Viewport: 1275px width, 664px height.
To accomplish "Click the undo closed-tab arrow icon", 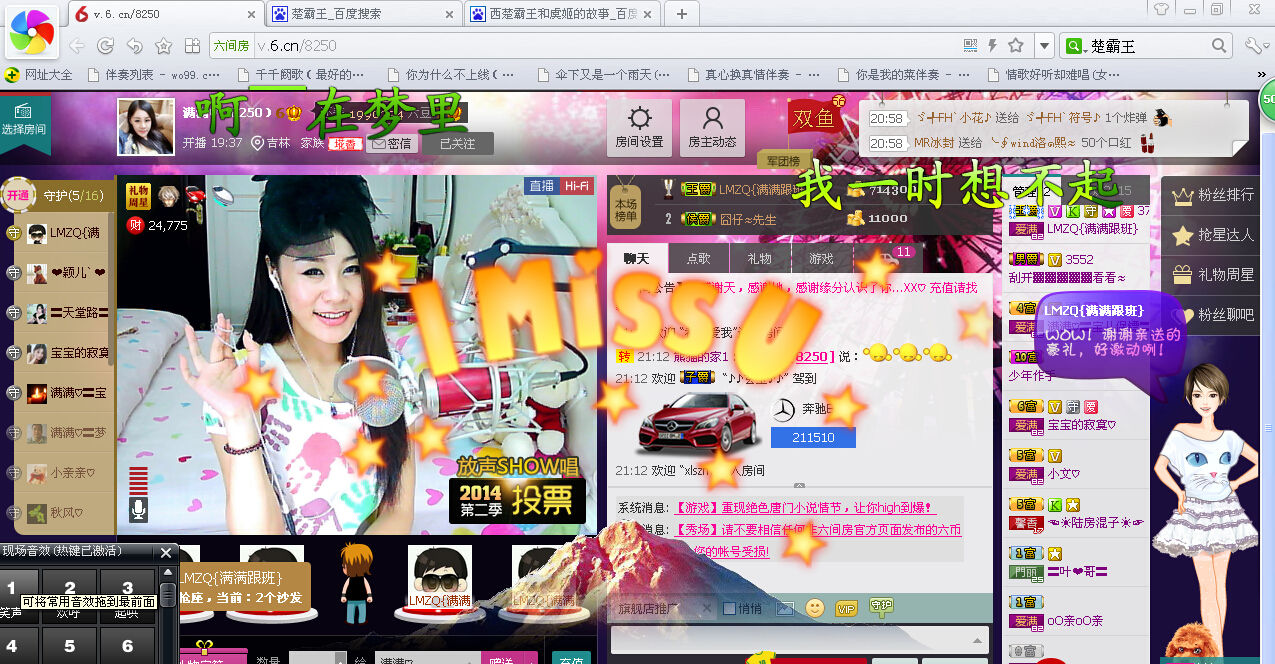I will tap(135, 46).
